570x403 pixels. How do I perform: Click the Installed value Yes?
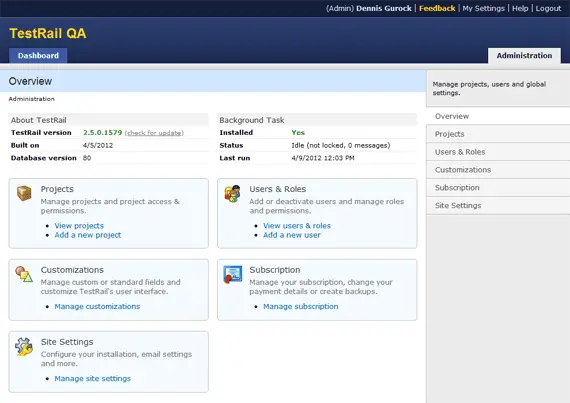click(298, 133)
